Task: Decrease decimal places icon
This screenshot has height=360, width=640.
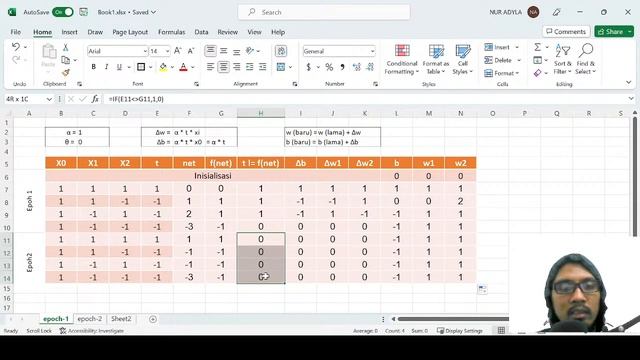Action: click(x=370, y=67)
